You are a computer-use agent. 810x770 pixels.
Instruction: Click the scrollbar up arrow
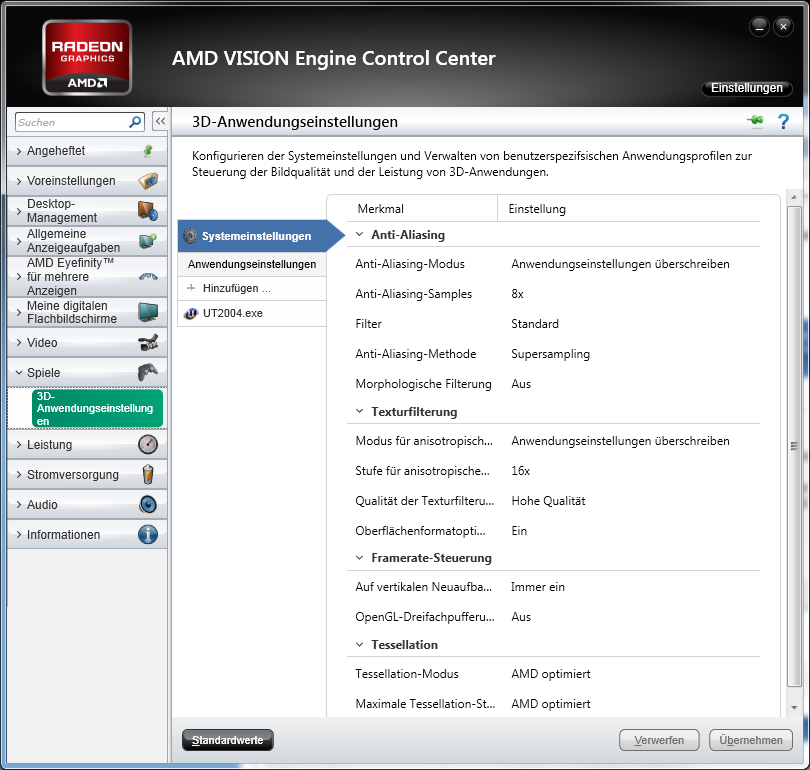pyautogui.click(x=794, y=197)
